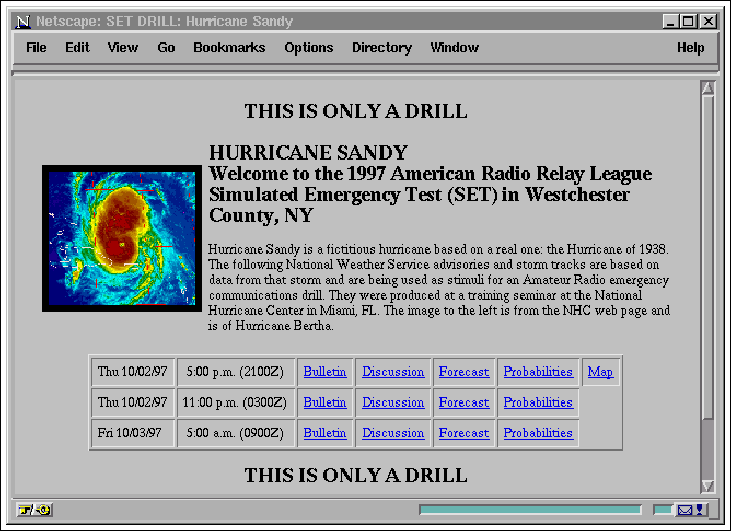This screenshot has height=531, width=731.
Task: Click the scrollbar down arrow
Action: tap(708, 486)
